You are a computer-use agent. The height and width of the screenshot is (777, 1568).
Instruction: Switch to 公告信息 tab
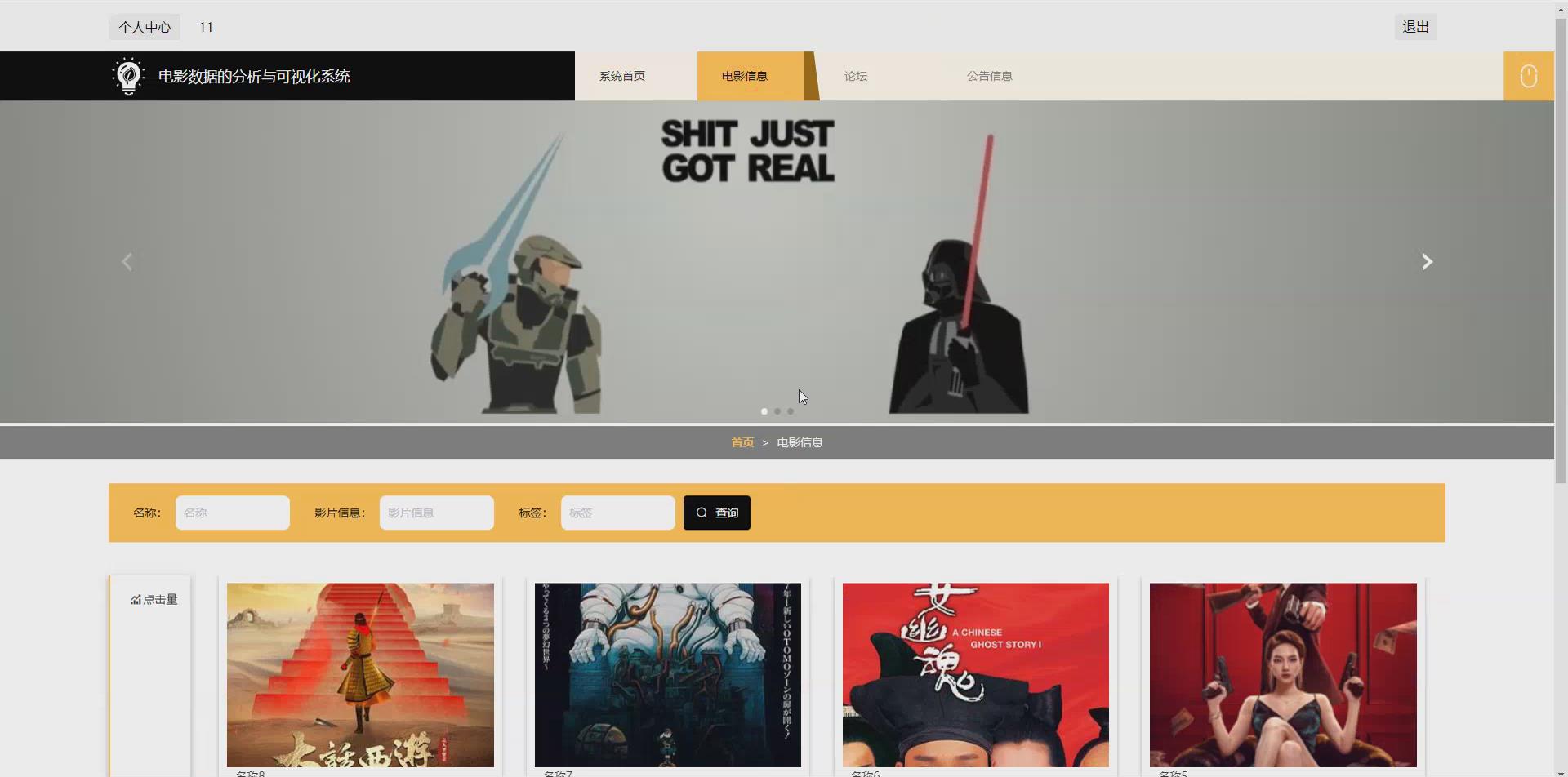[x=990, y=76]
